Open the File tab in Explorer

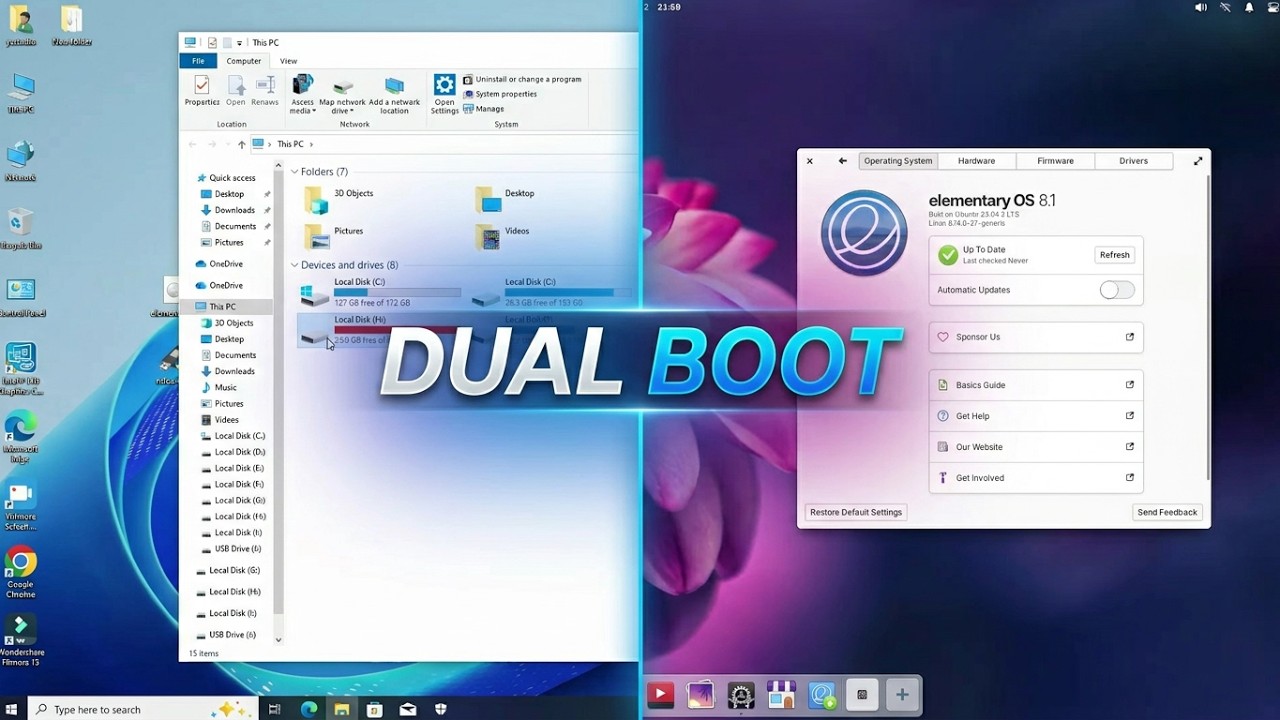198,61
